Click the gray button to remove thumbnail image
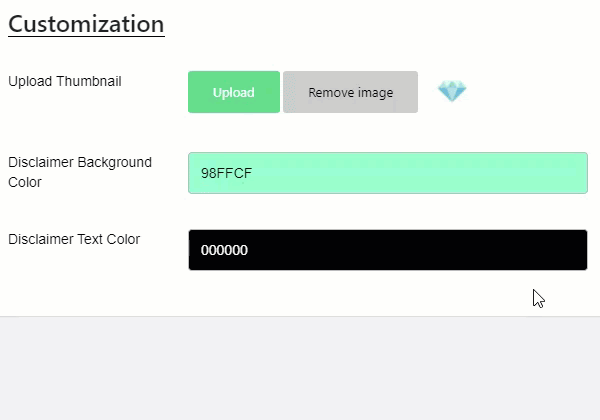Viewport: 600px width, 420px height. 351,92
